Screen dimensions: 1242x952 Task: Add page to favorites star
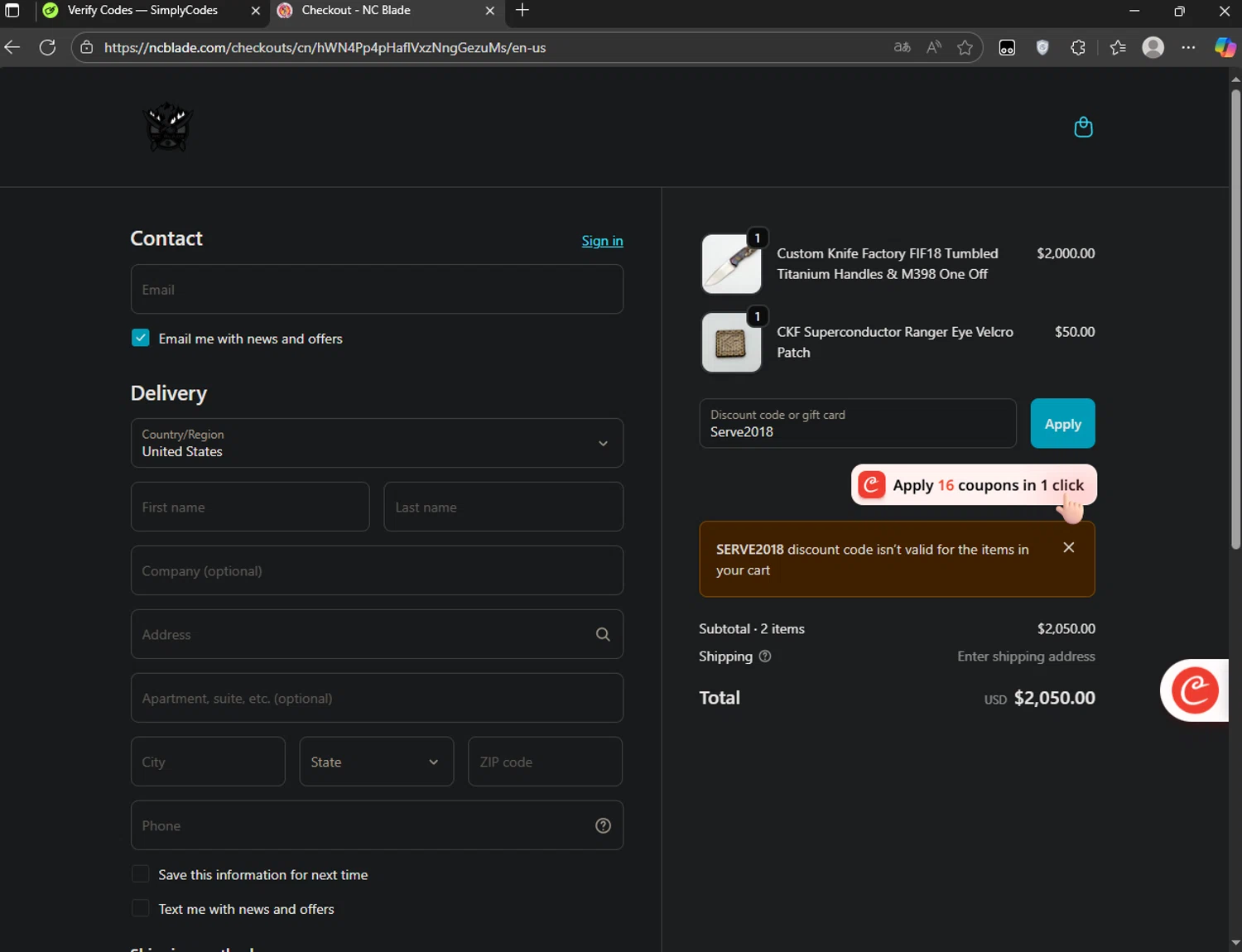pos(965,47)
